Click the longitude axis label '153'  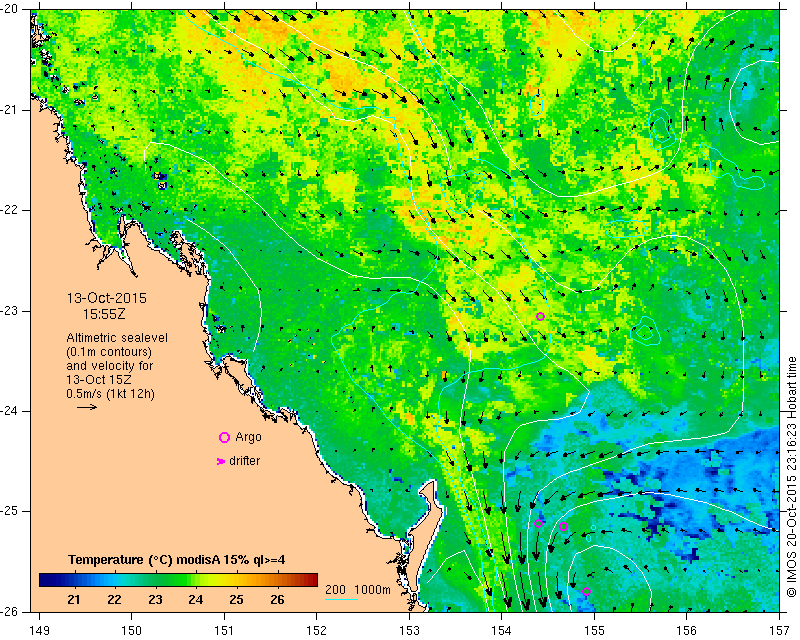pyautogui.click(x=409, y=631)
